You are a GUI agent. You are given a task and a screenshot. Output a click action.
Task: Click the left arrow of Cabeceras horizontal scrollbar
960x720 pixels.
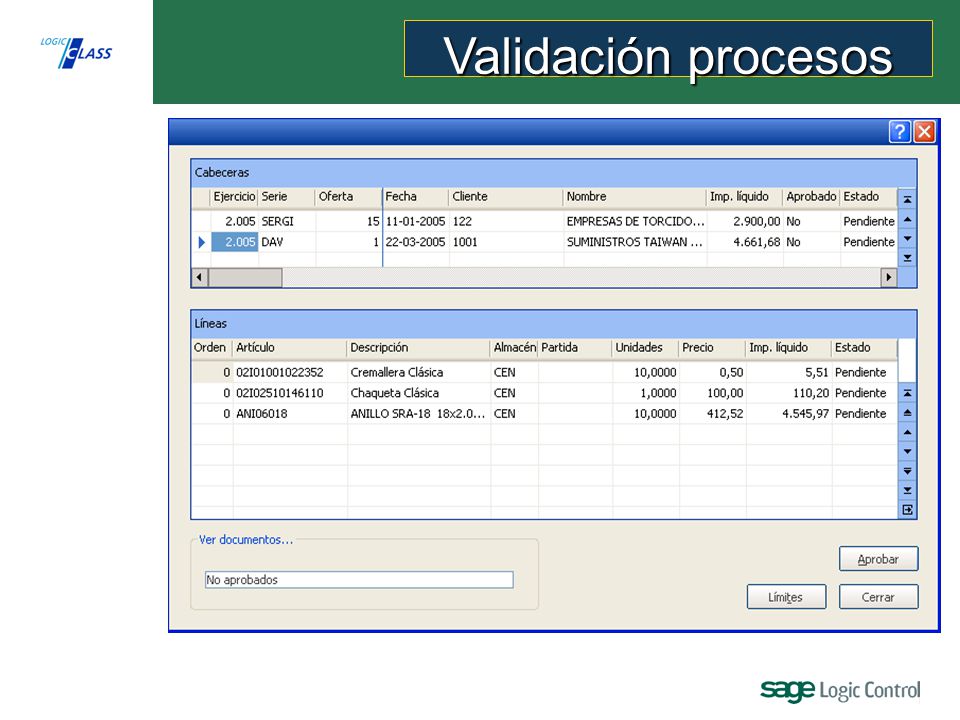coord(200,277)
